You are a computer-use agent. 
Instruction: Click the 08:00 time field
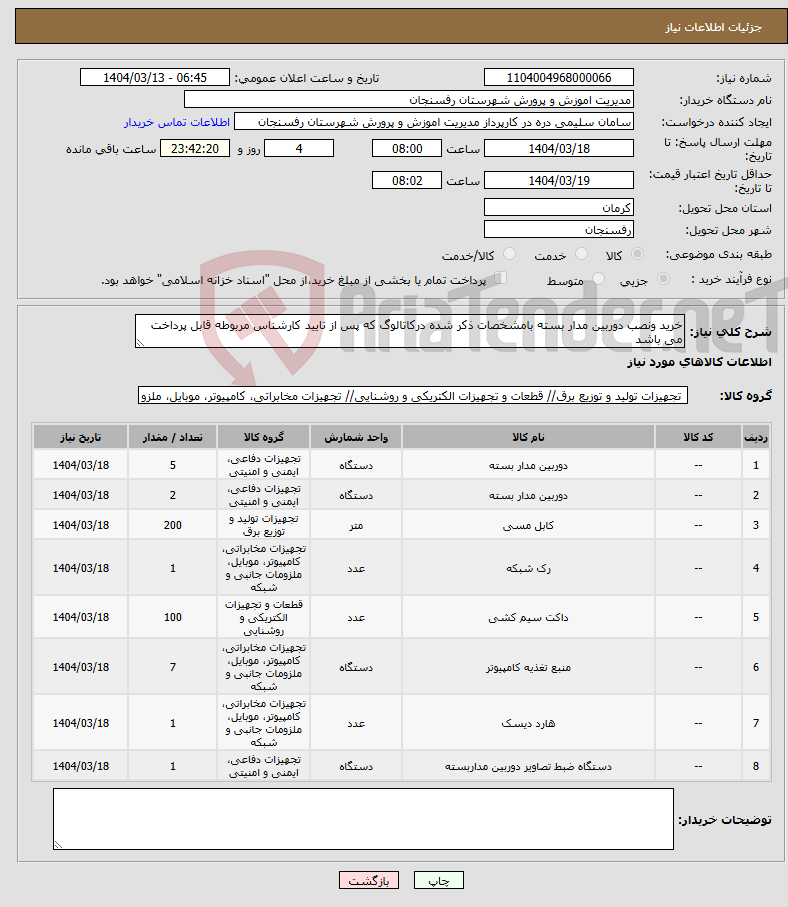[407, 148]
